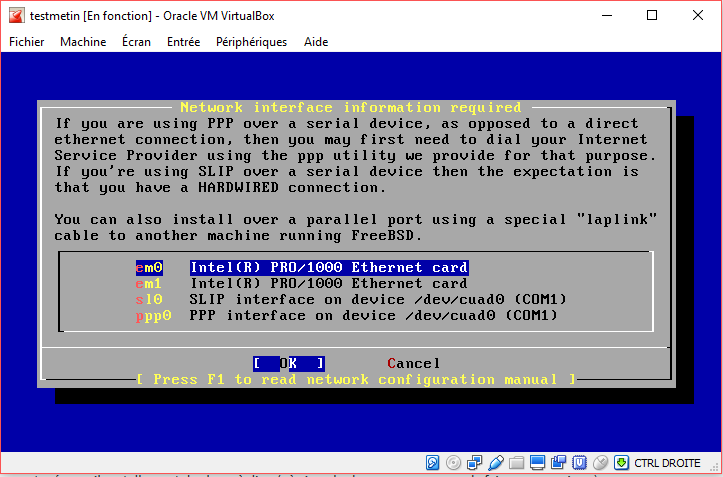The height and width of the screenshot is (477, 723).
Task: Click the mouse integration status icon
Action: (x=600, y=462)
